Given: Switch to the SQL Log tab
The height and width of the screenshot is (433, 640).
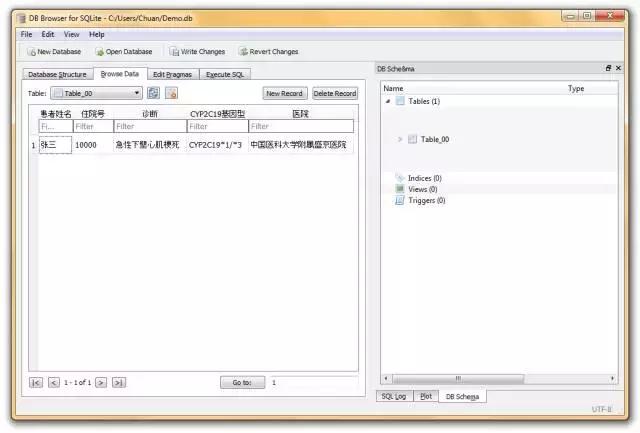Looking at the screenshot, I should (394, 396).
